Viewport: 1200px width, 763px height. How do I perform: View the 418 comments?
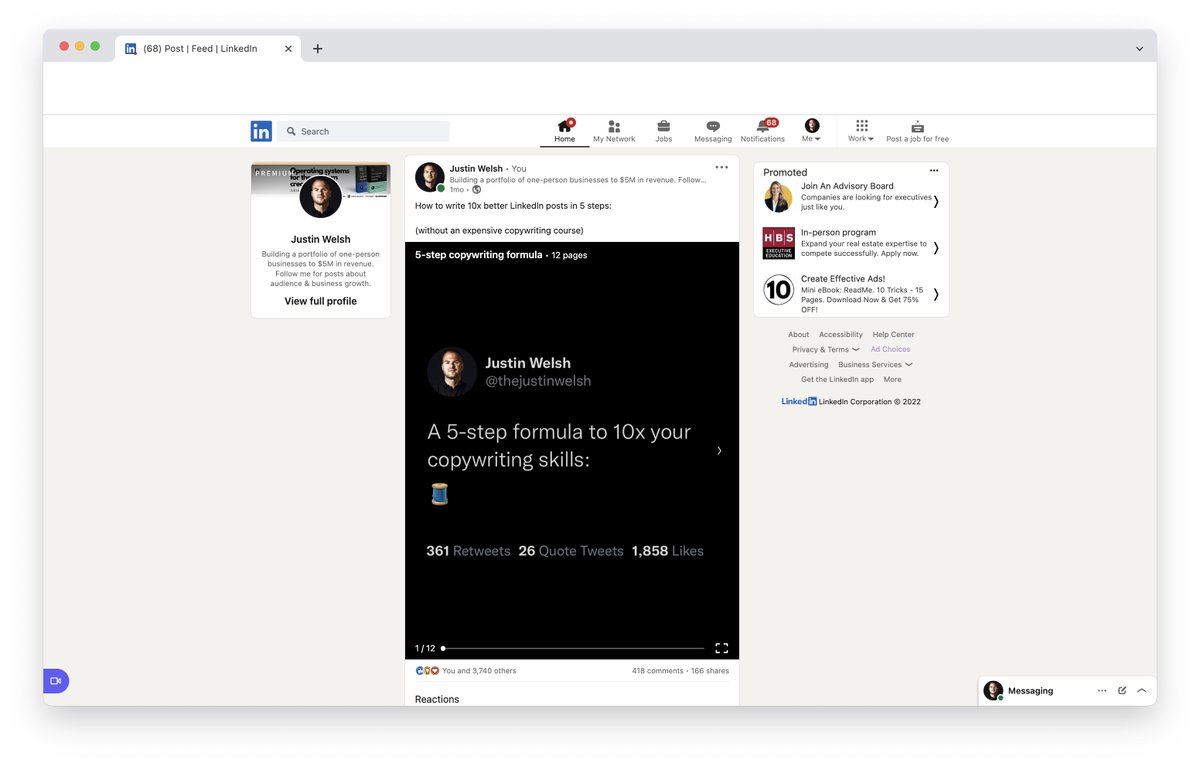pyautogui.click(x=658, y=671)
